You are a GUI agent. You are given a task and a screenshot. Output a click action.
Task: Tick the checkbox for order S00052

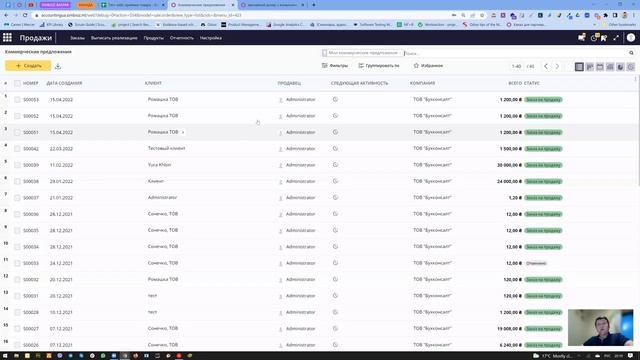17,116
